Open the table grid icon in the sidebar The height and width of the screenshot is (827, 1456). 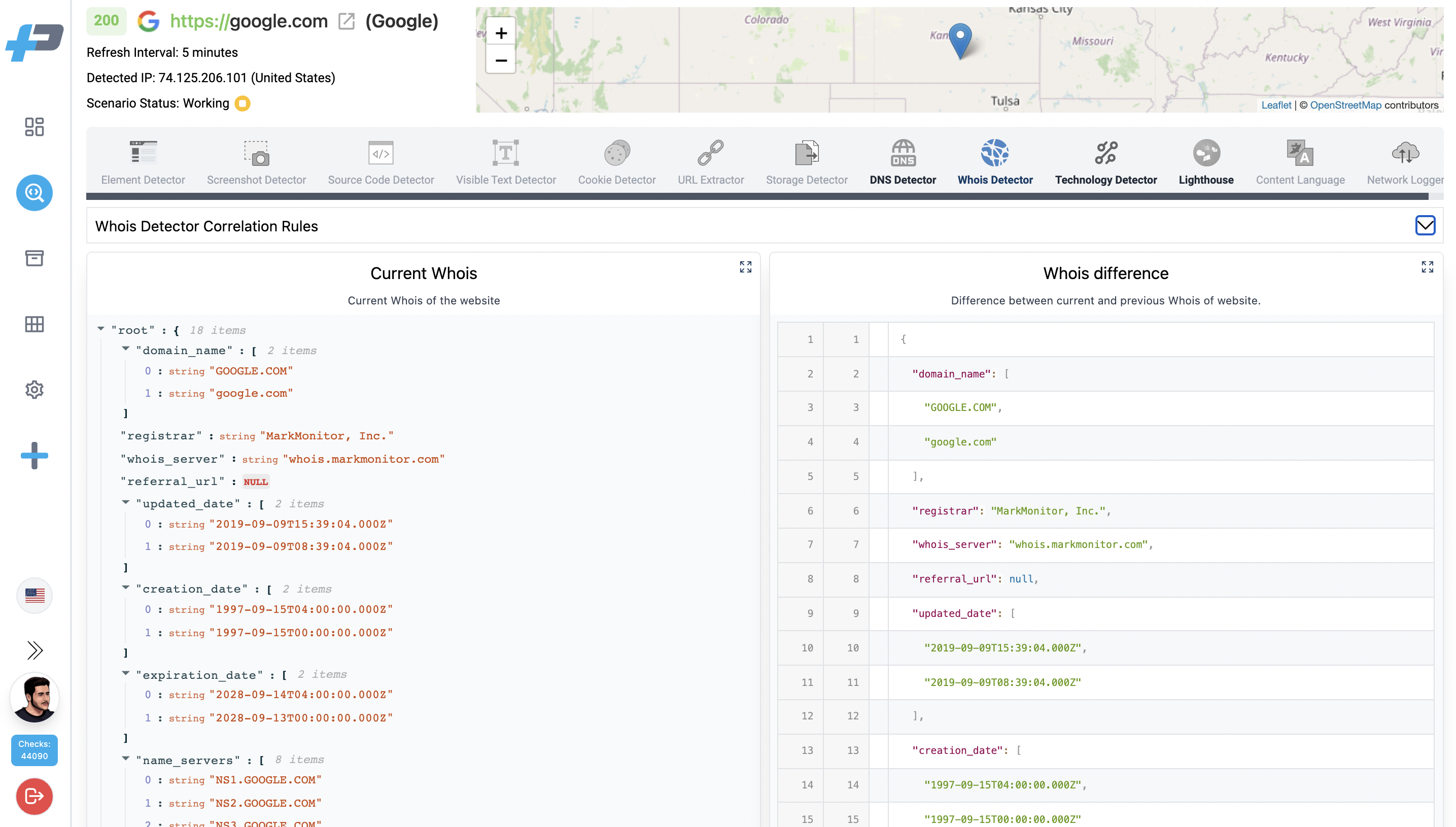pos(34,324)
